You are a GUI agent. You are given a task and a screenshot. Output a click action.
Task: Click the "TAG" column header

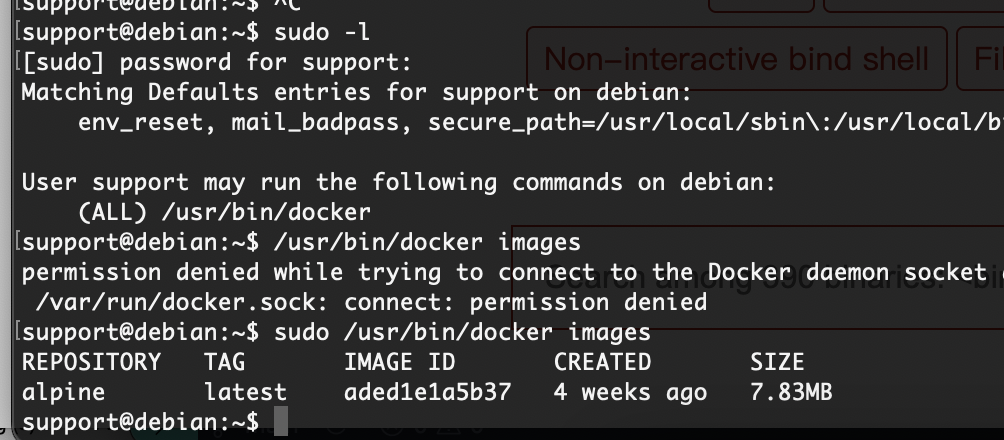(x=224, y=361)
